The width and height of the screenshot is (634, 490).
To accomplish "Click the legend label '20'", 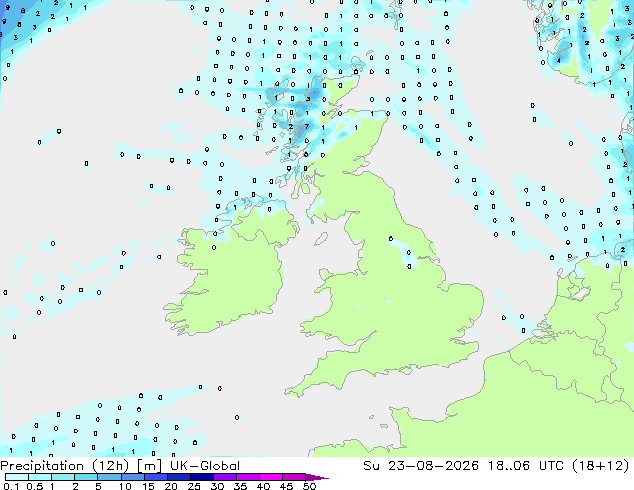I will tap(171, 486).
